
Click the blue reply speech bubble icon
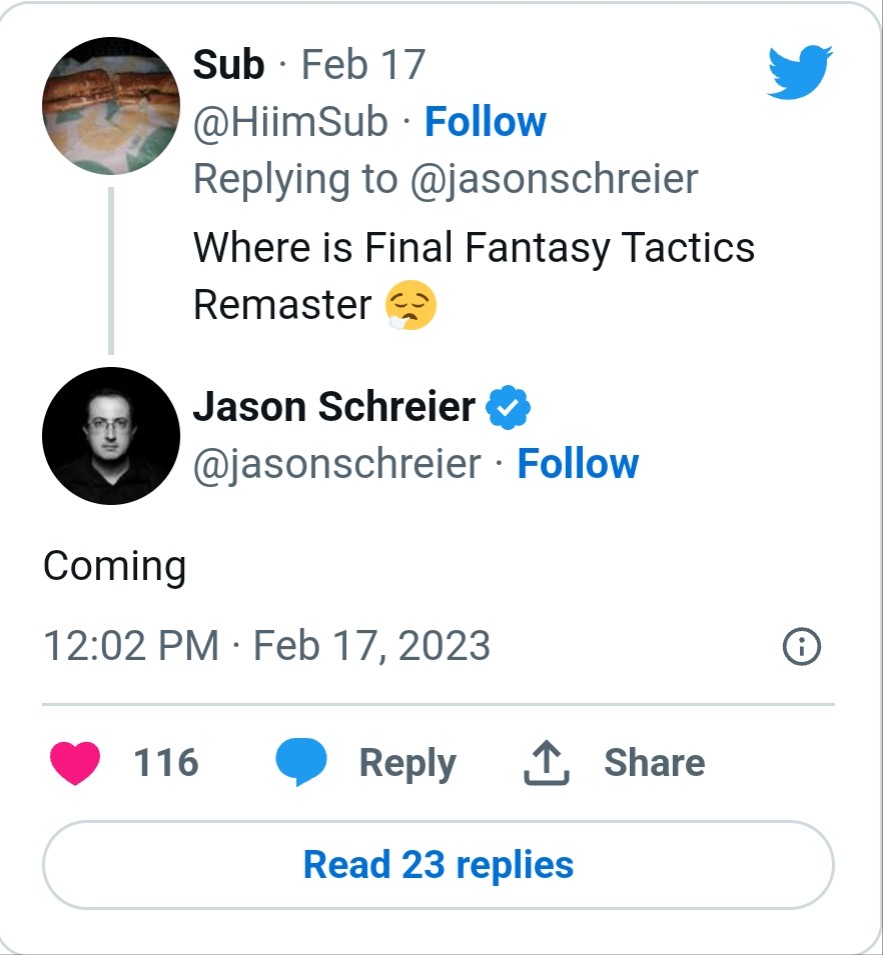pyautogui.click(x=301, y=761)
